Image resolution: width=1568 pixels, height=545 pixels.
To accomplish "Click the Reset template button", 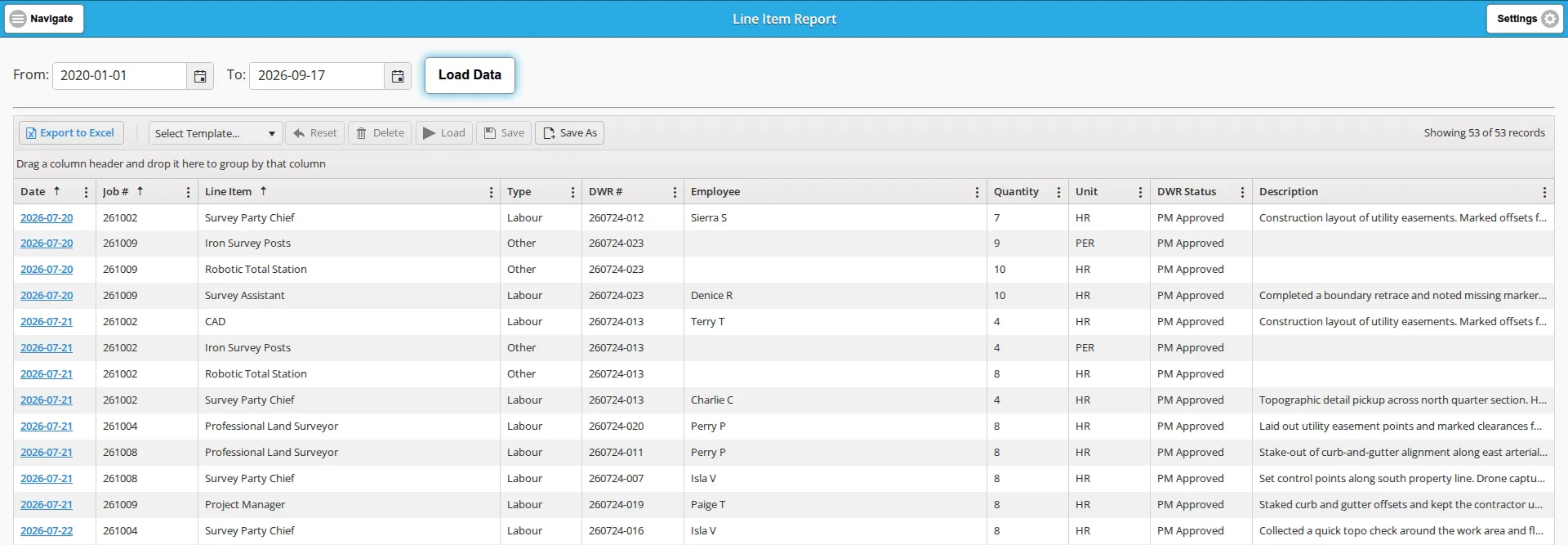I will click(x=315, y=133).
